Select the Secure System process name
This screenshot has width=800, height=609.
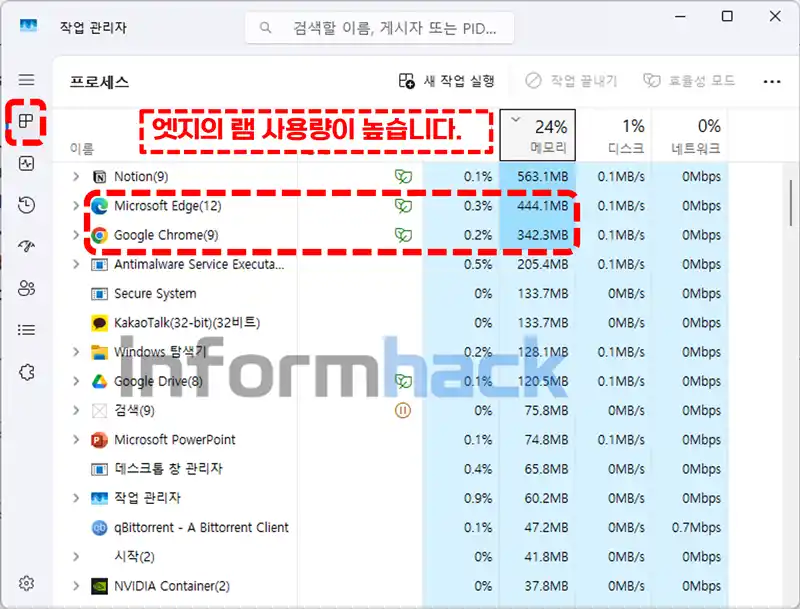(155, 294)
